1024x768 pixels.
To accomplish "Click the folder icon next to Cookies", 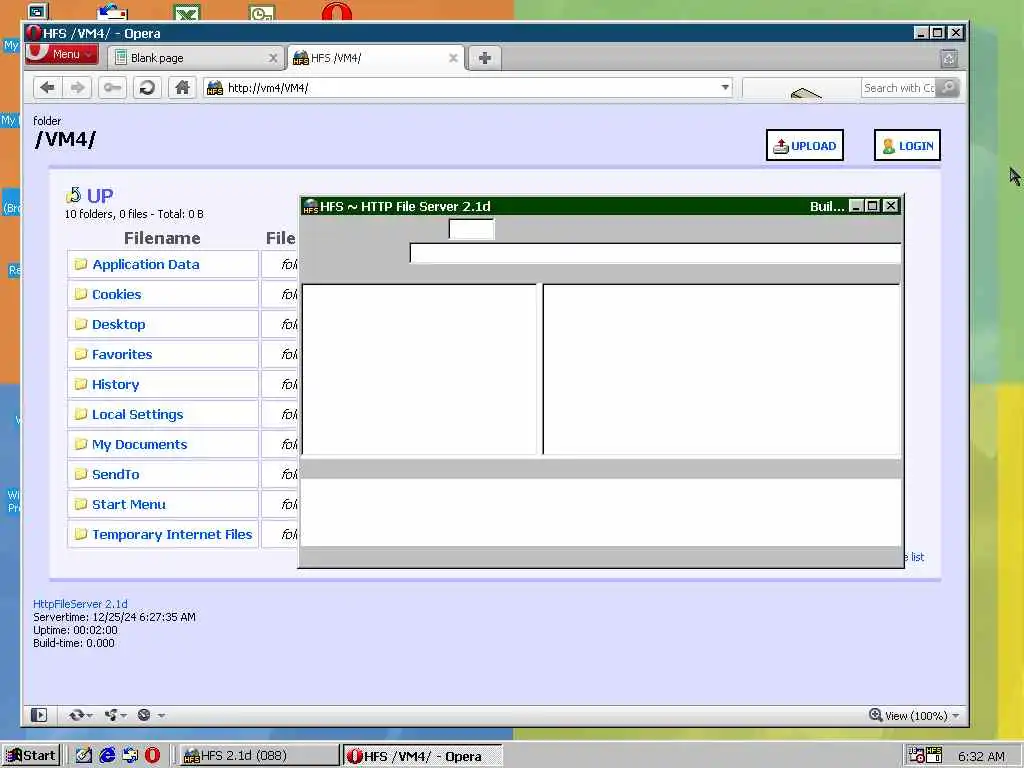I will 81,294.
